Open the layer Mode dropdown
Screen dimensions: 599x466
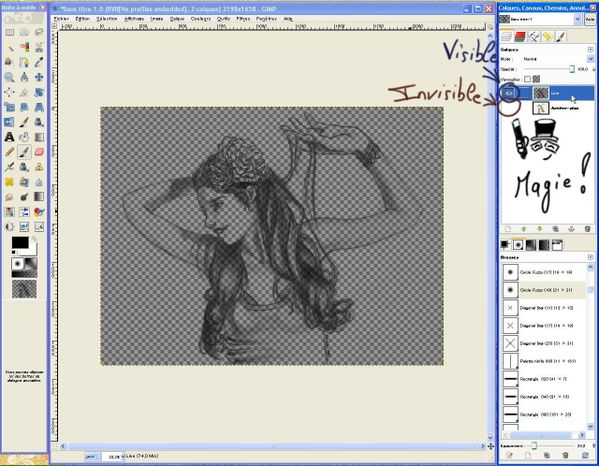tap(591, 59)
